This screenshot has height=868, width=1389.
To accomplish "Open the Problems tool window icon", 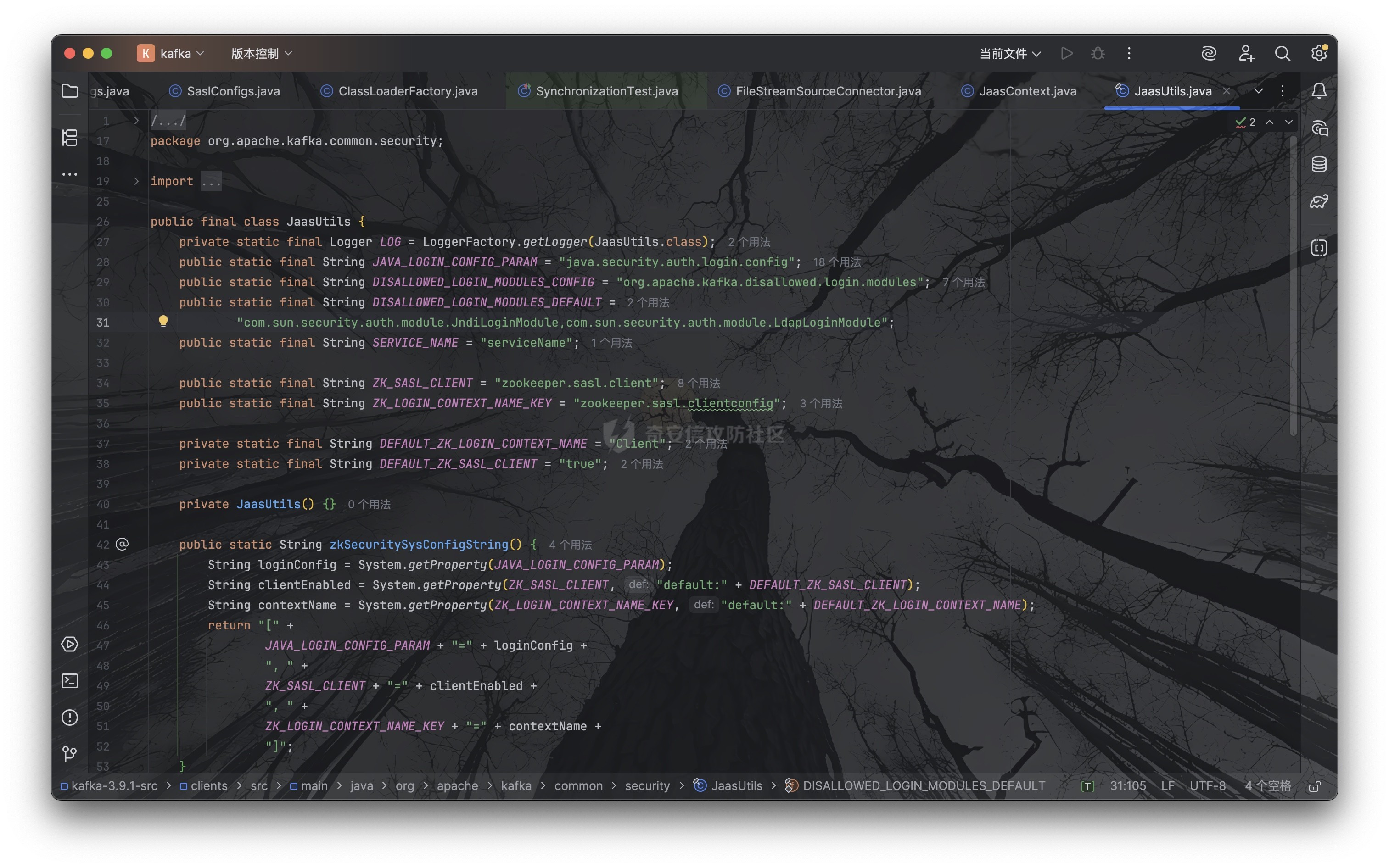I will (69, 718).
